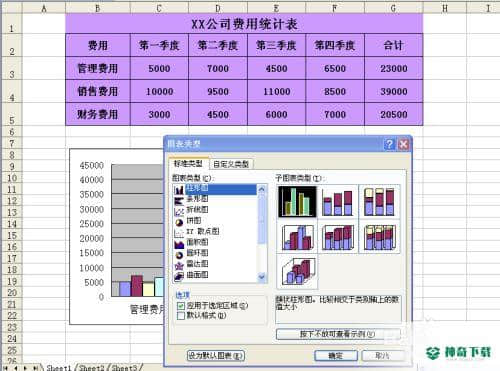Click the dialog help question mark icon

coord(389,144)
